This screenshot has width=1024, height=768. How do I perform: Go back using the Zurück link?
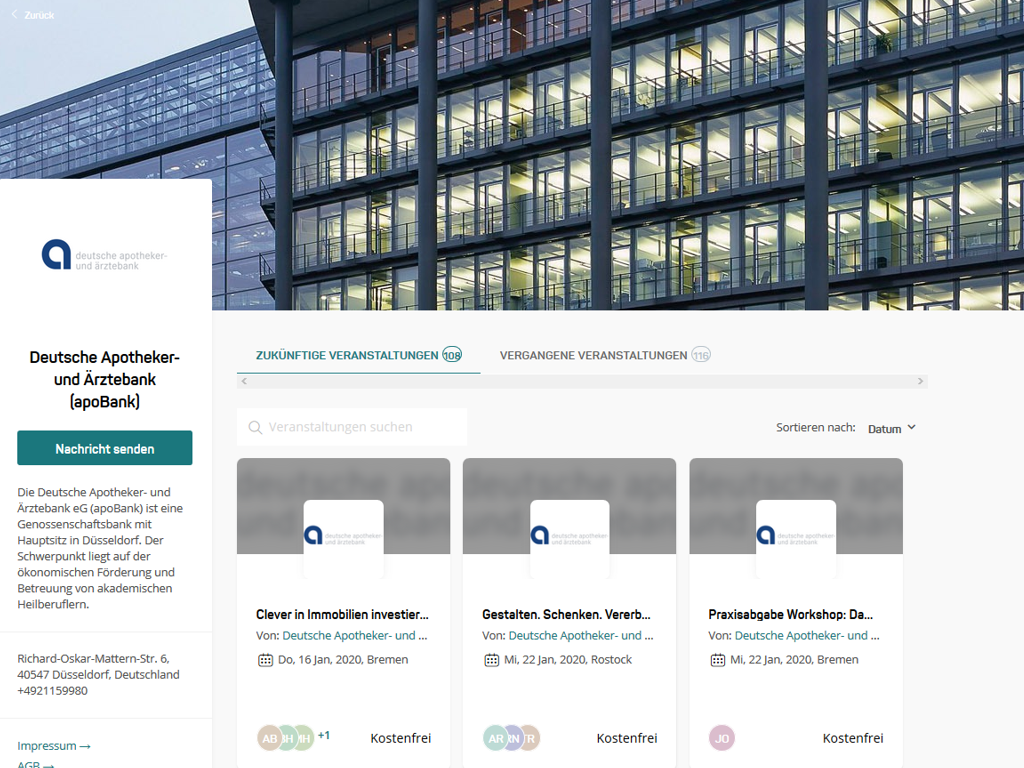point(33,15)
